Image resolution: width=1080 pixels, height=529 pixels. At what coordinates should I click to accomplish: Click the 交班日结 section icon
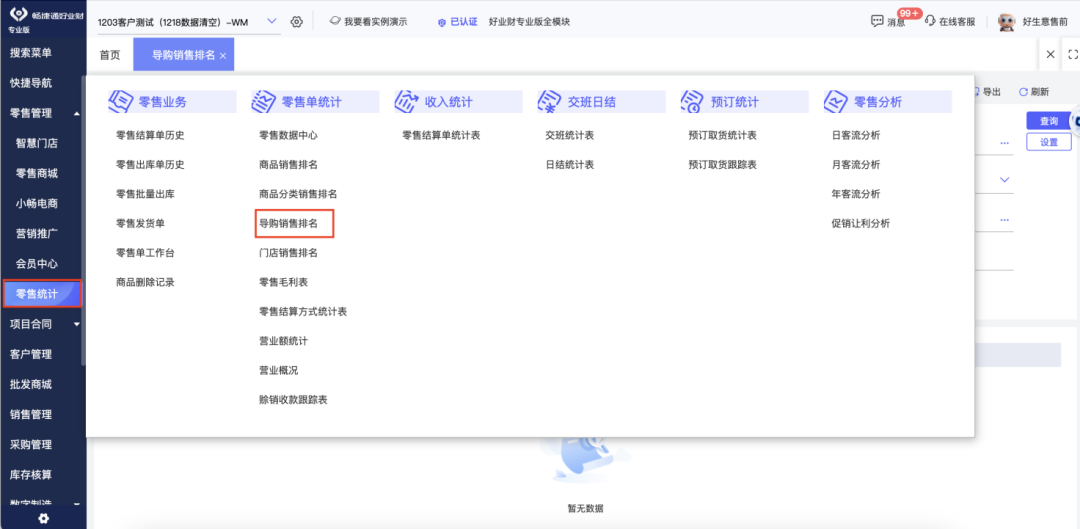pos(550,102)
